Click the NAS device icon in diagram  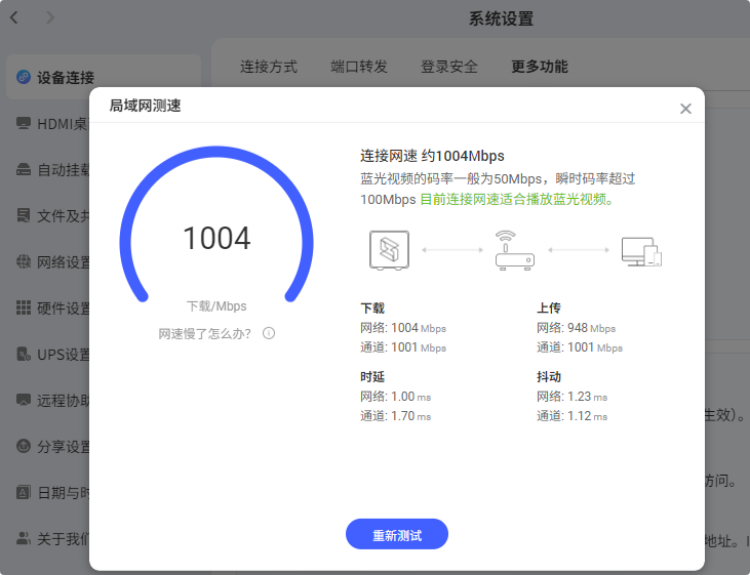389,250
